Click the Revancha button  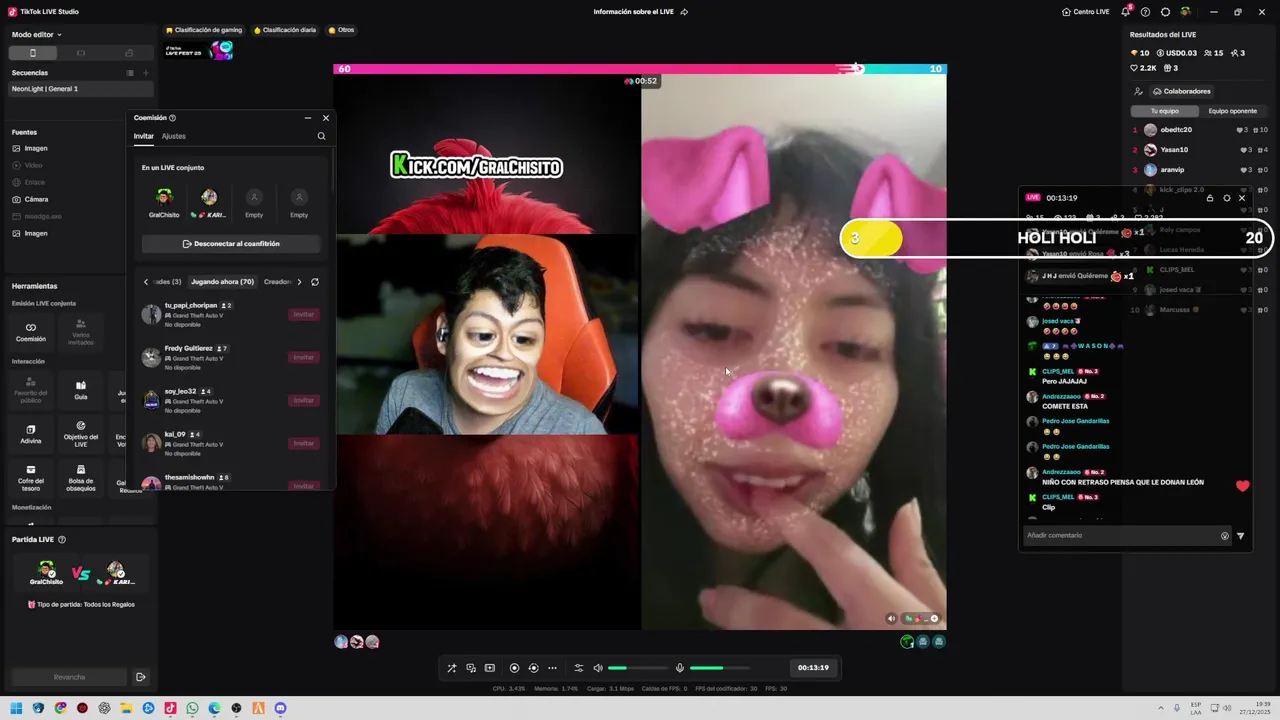tap(70, 677)
